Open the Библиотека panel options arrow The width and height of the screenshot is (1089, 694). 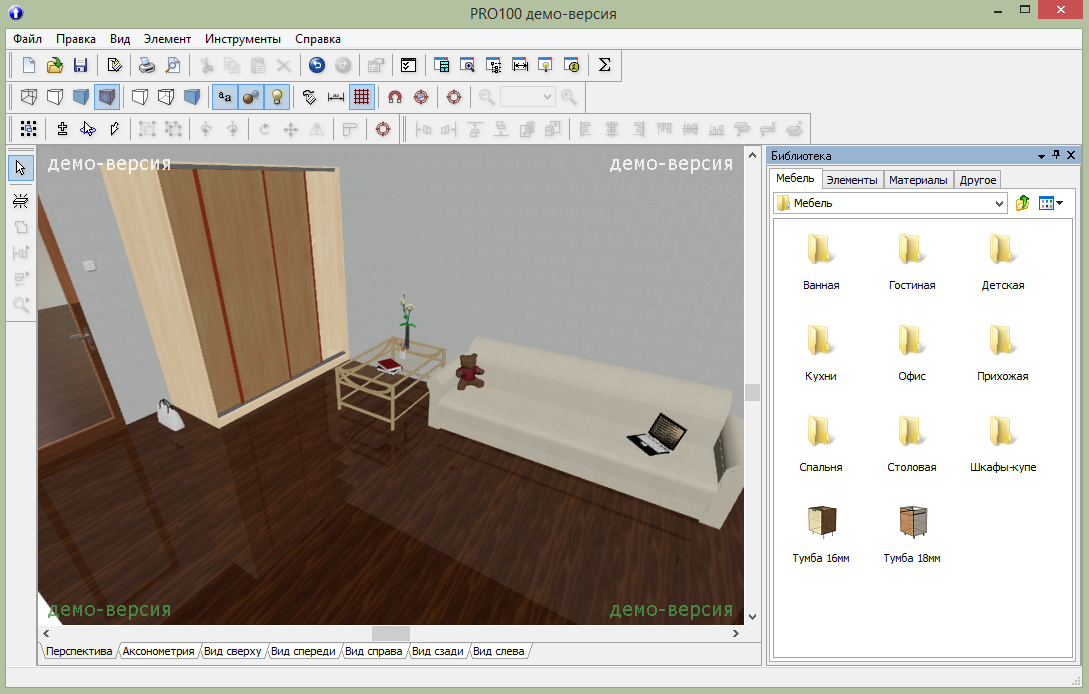pos(1041,156)
